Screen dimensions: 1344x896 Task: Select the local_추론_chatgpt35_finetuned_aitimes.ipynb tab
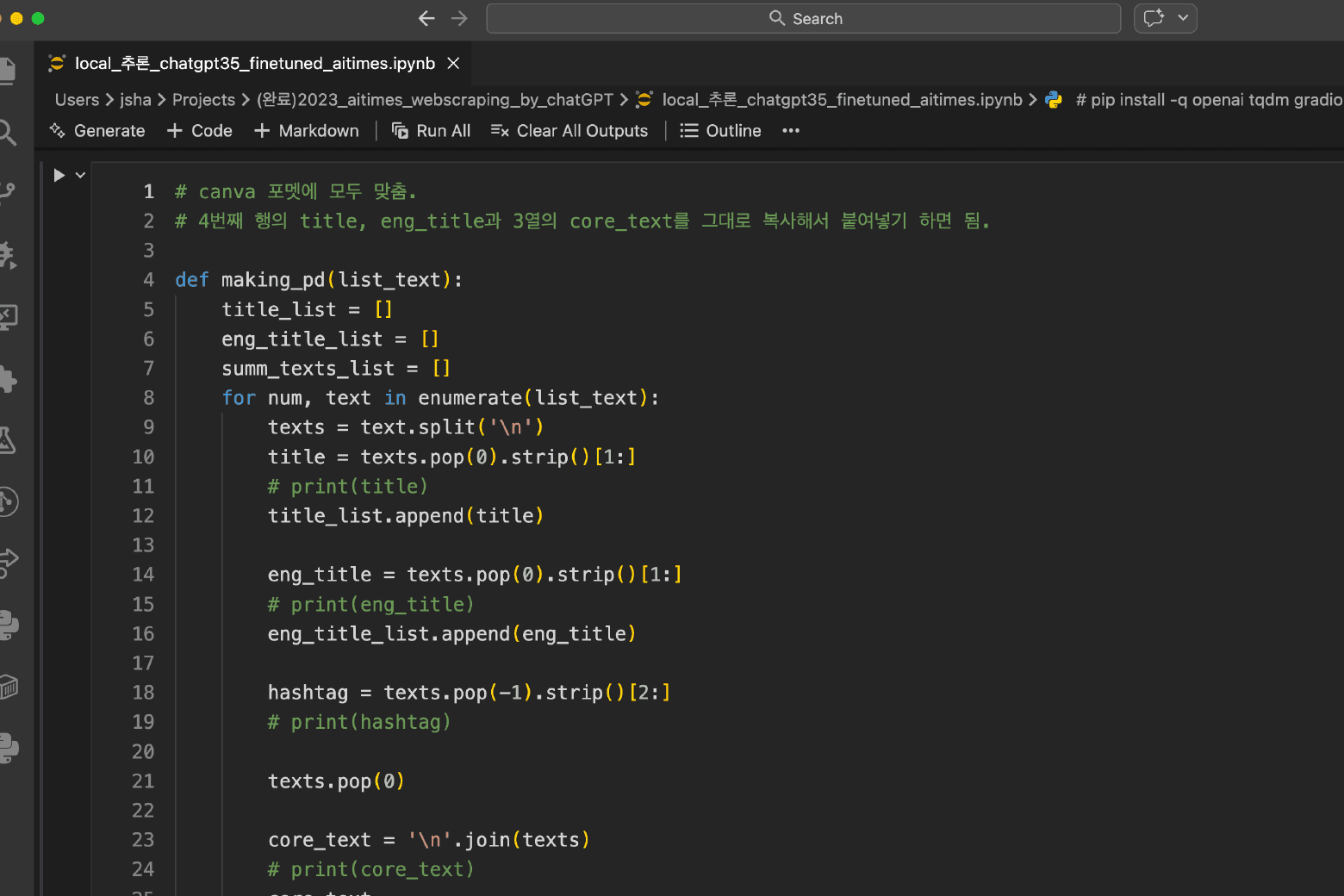(254, 63)
